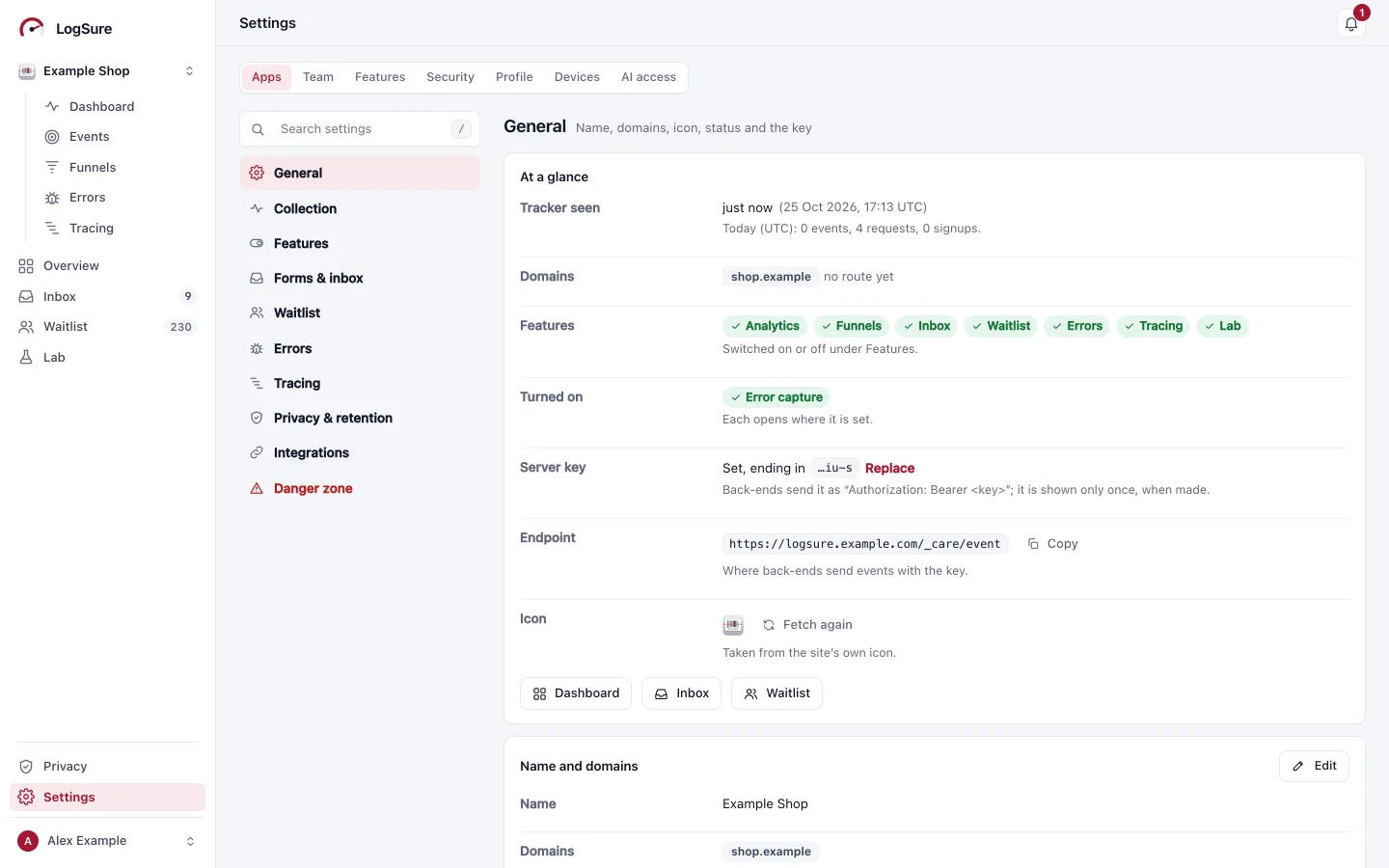Viewport: 1389px width, 868px height.
Task: Open Privacy in the sidebar footer
Action: [107, 767]
